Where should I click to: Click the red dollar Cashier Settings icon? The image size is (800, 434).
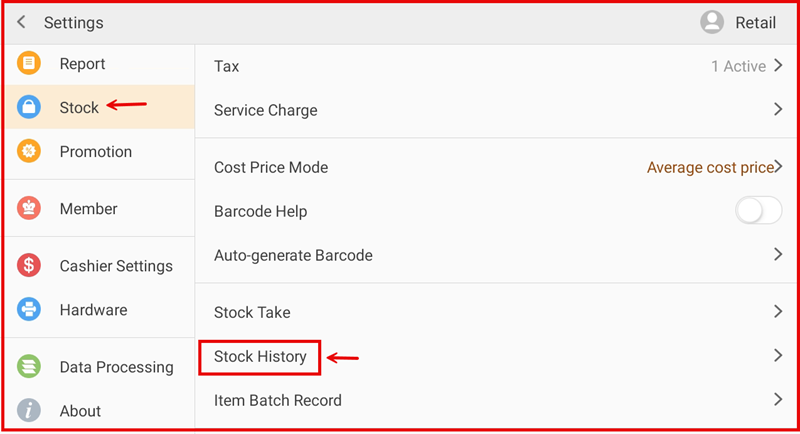pos(30,266)
